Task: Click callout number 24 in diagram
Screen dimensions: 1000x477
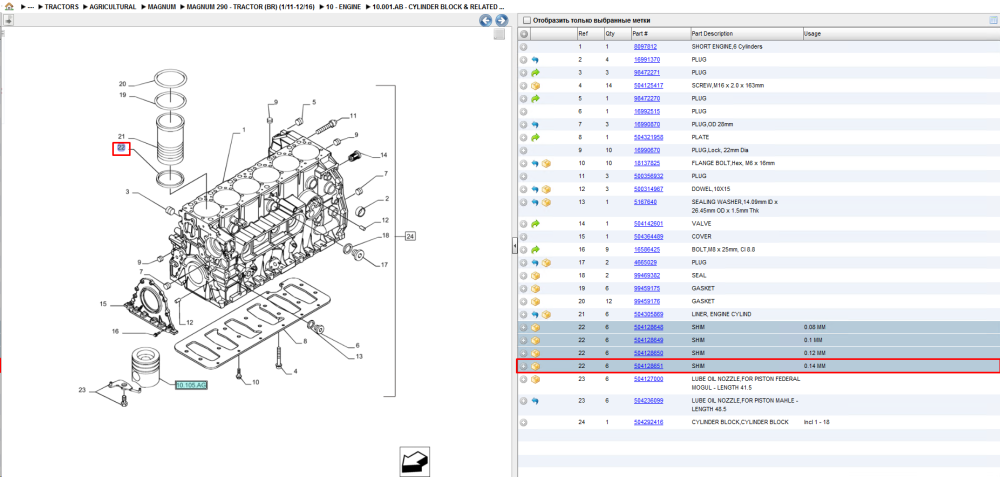Action: (x=410, y=237)
